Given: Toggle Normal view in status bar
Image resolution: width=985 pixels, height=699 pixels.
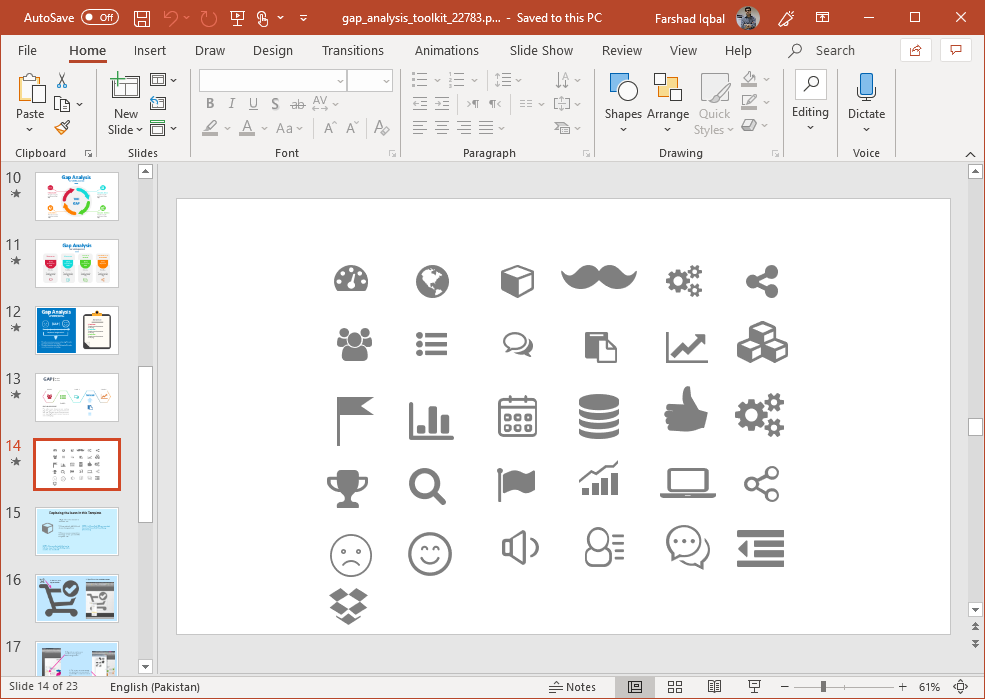Looking at the screenshot, I should coord(635,687).
